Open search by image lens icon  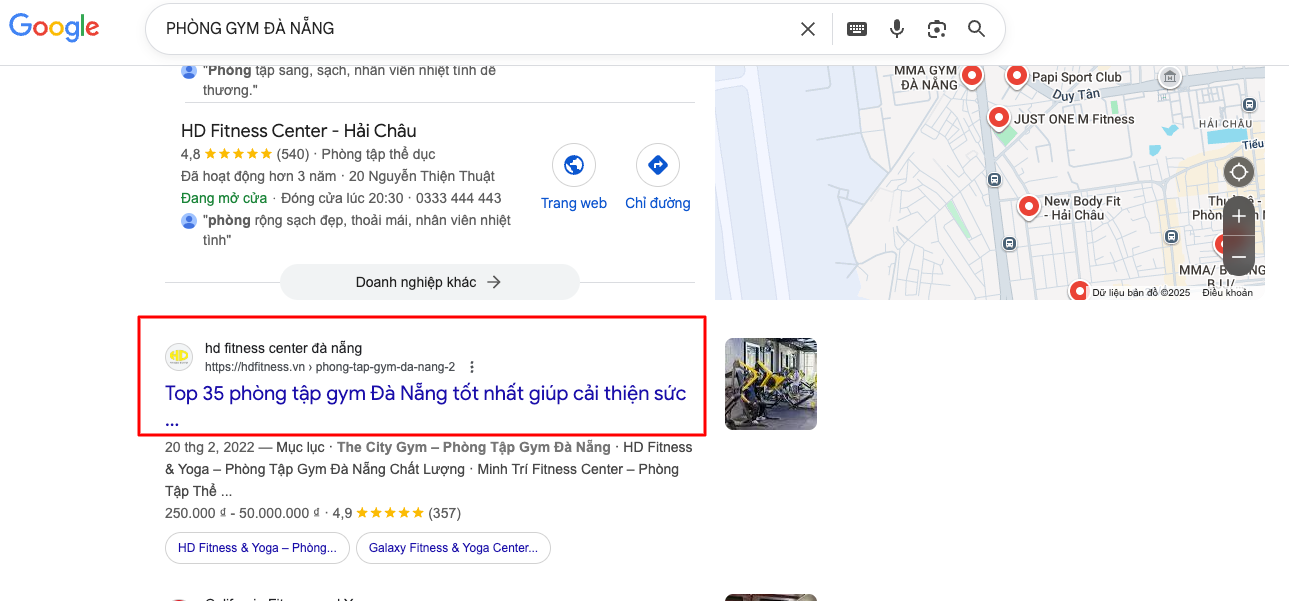[x=937, y=29]
